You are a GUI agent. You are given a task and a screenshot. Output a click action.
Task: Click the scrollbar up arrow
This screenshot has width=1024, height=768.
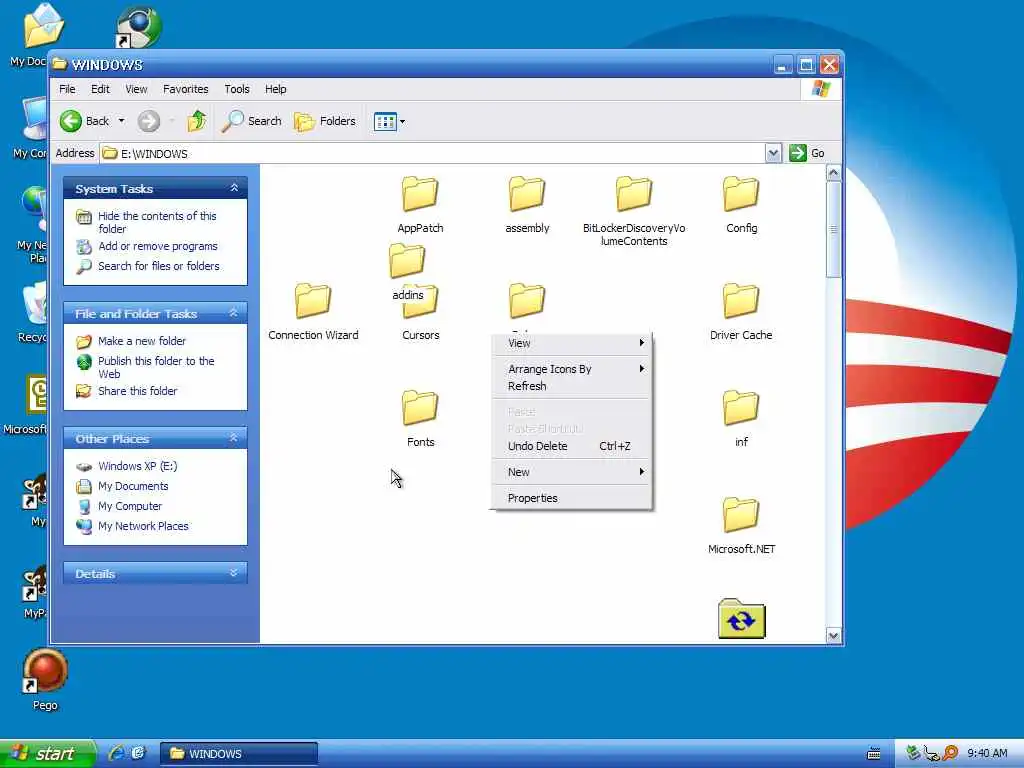click(833, 173)
